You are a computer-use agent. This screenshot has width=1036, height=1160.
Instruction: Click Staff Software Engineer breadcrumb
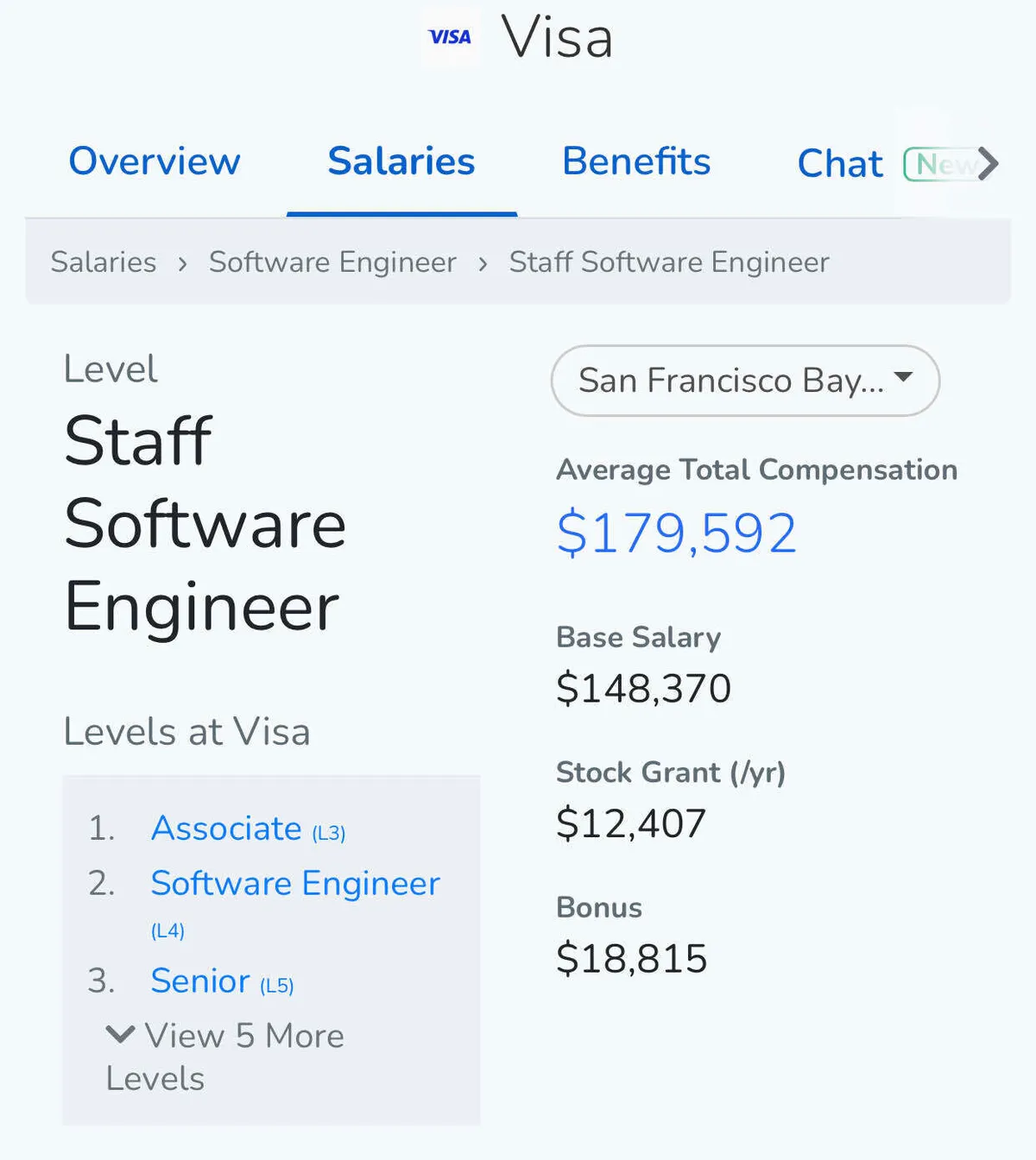click(669, 262)
